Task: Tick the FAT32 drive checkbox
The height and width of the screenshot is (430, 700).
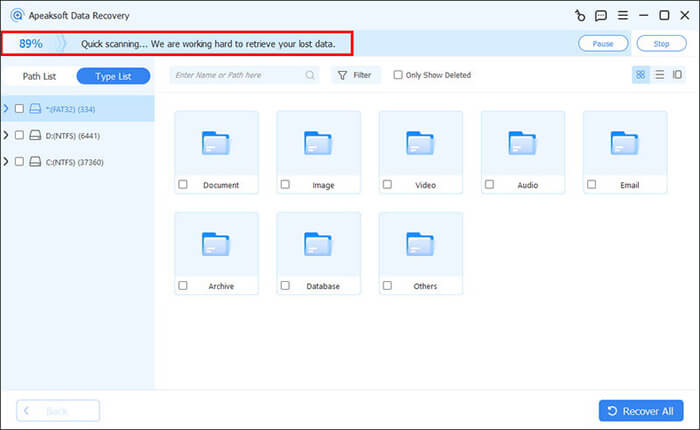Action: pyautogui.click(x=19, y=109)
